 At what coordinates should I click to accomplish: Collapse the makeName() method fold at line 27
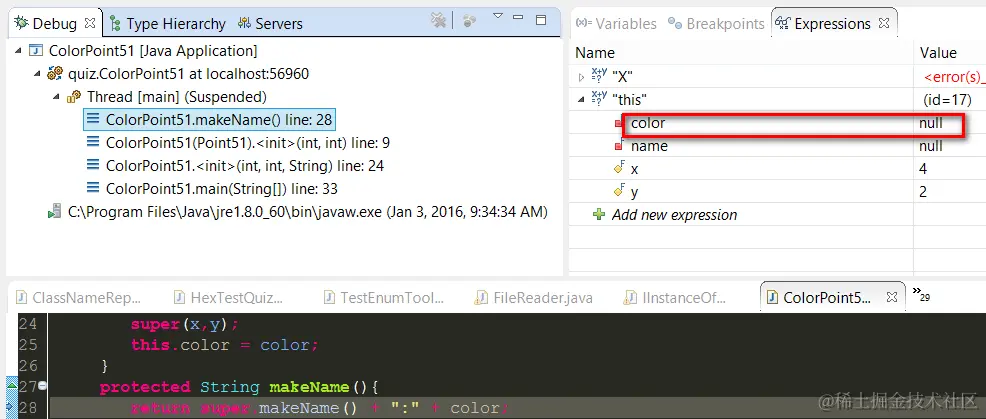click(42, 386)
